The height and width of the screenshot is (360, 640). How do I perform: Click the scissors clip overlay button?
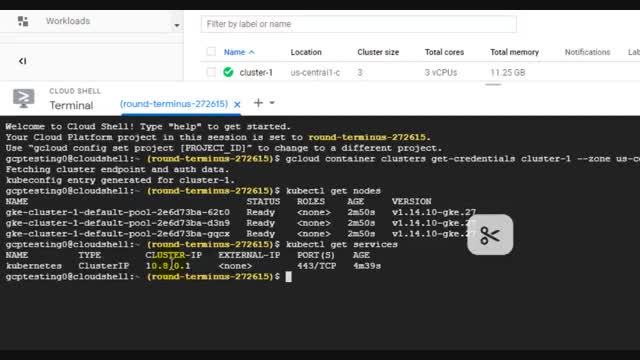point(490,235)
